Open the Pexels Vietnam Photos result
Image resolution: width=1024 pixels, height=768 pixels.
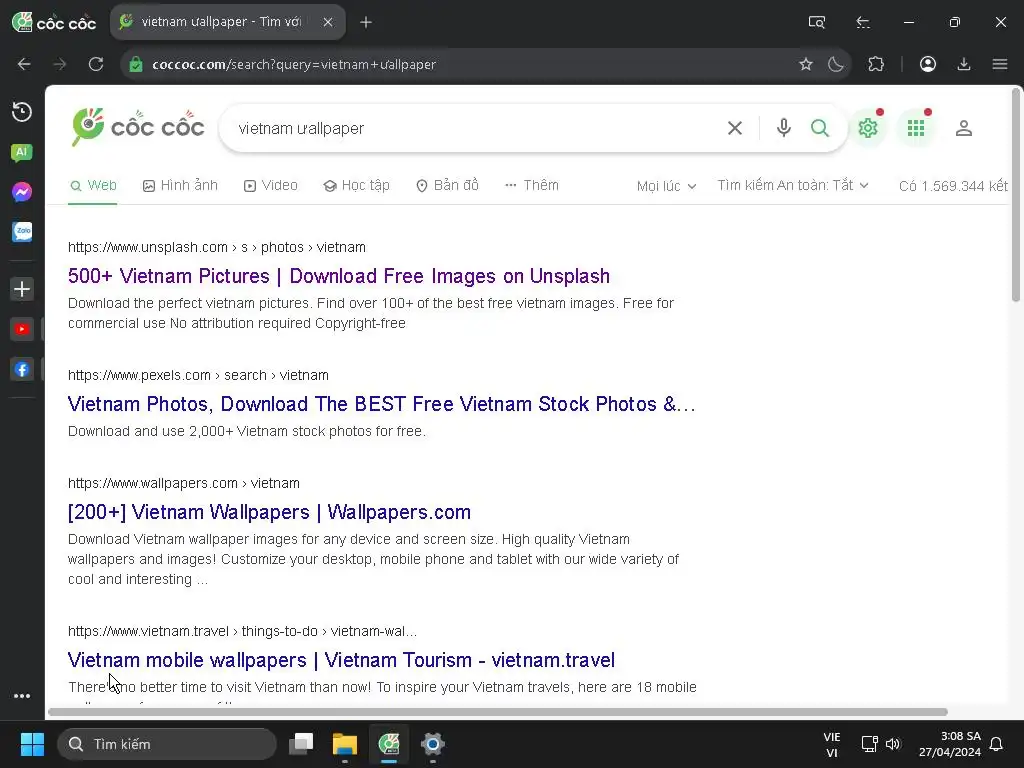[x=381, y=404]
